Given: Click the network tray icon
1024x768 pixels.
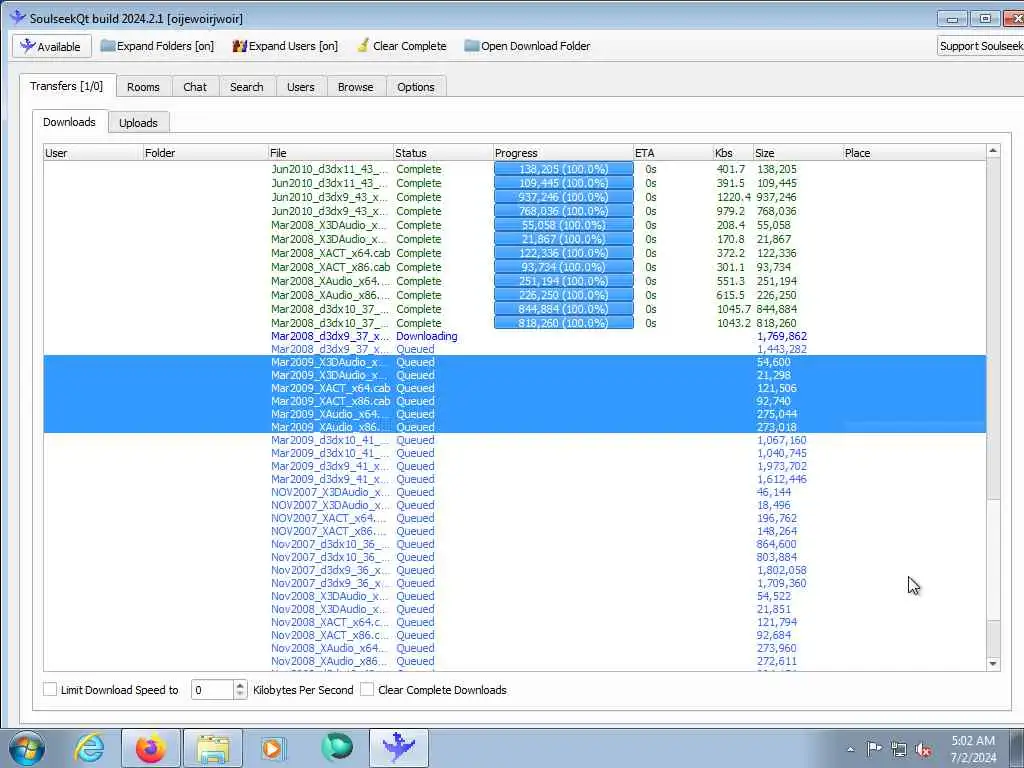Looking at the screenshot, I should pos(899,749).
